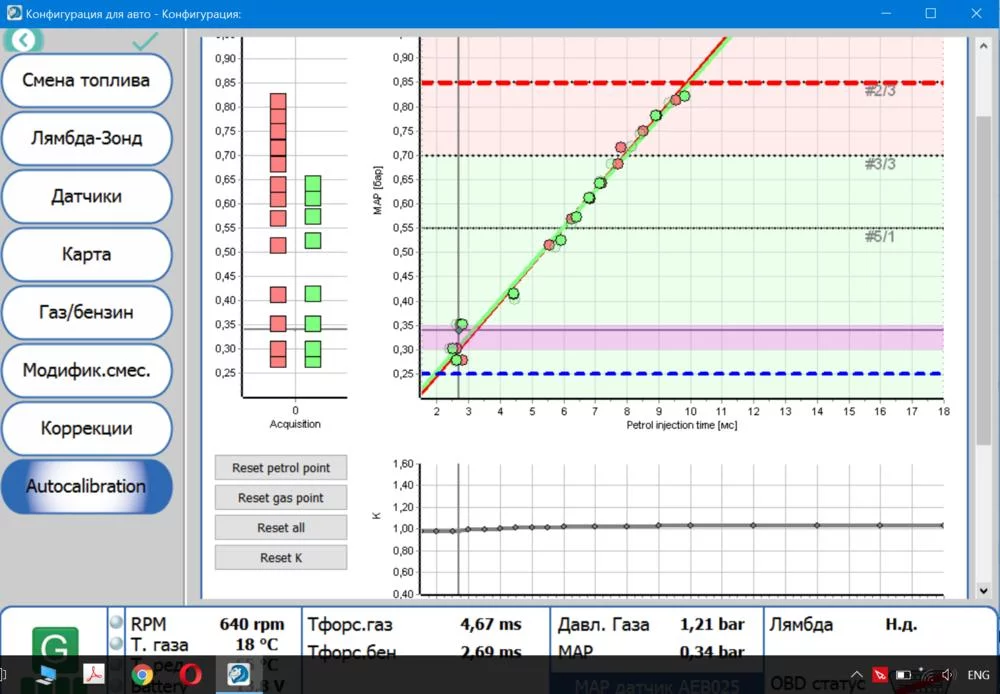Image resolution: width=1000 pixels, height=694 pixels.
Task: Select the Газ/бензин section
Action: (x=86, y=313)
